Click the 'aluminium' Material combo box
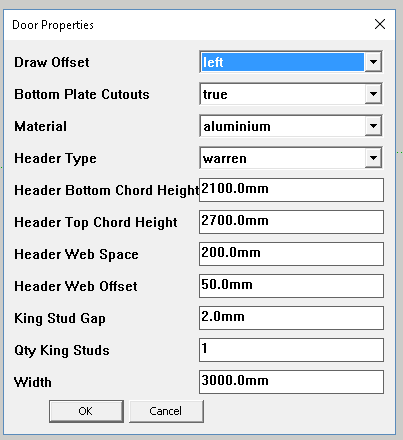Image resolution: width=403 pixels, height=440 pixels. 291,126
